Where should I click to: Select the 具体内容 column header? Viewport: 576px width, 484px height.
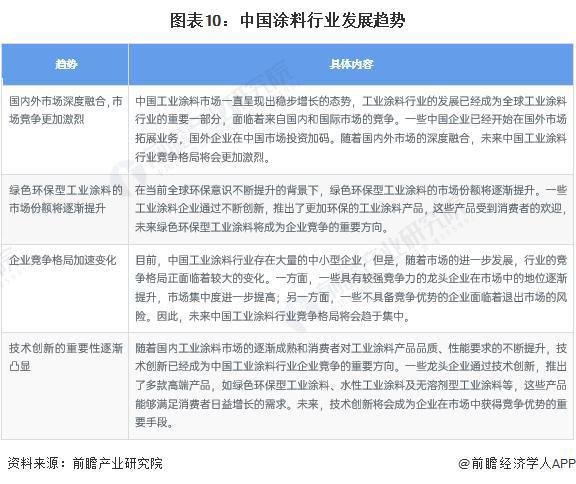351,64
